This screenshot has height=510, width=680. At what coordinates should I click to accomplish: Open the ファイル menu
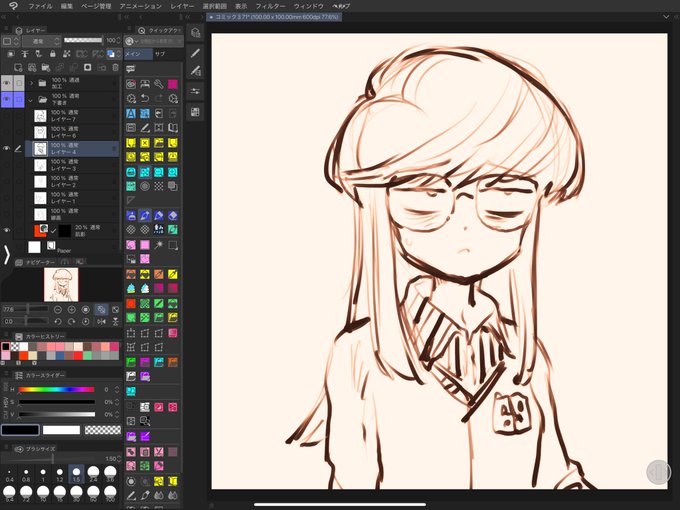coord(40,6)
